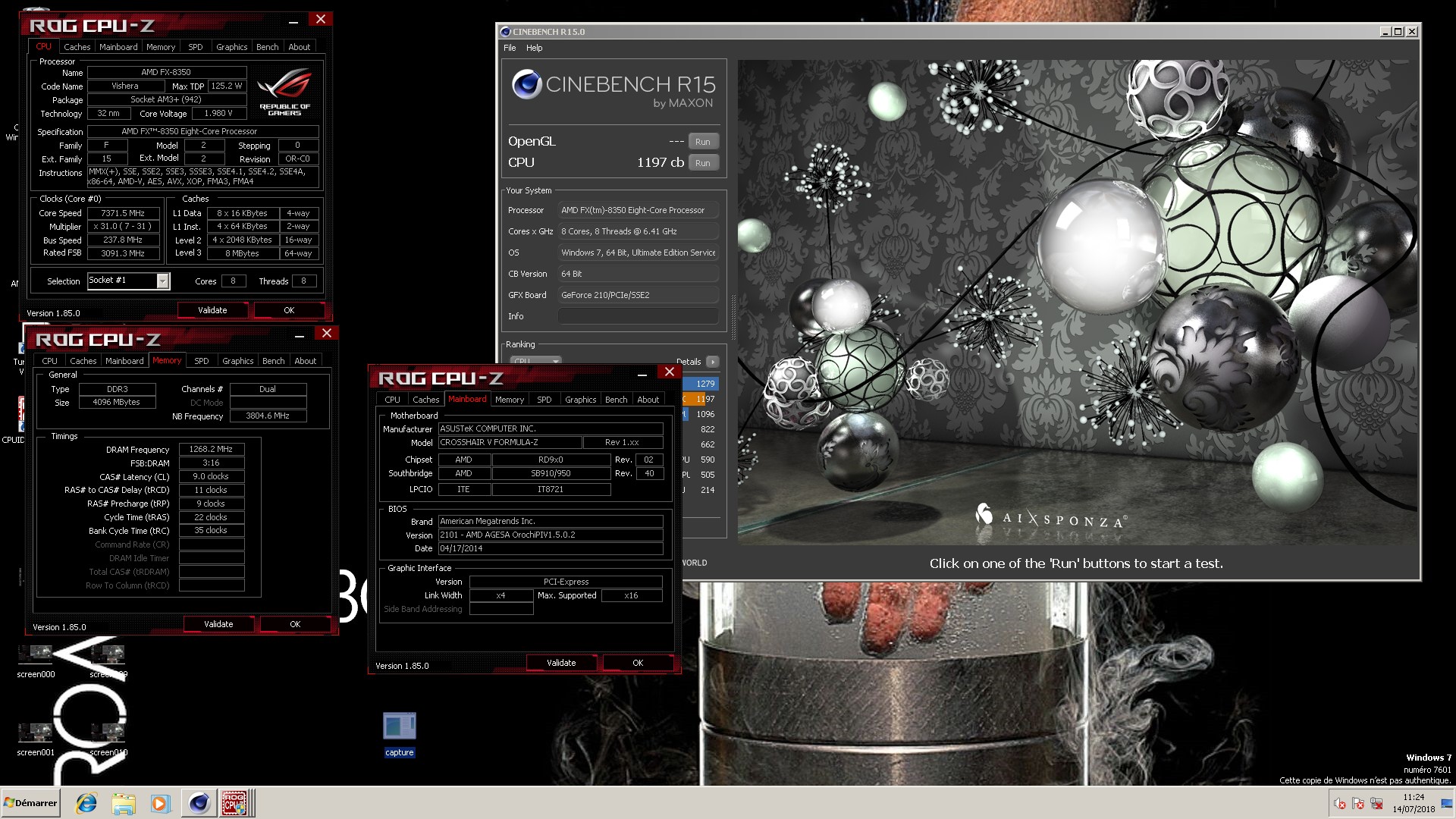Open About tab in Mainboard CPU-Z window
The image size is (1456, 819).
click(x=648, y=400)
